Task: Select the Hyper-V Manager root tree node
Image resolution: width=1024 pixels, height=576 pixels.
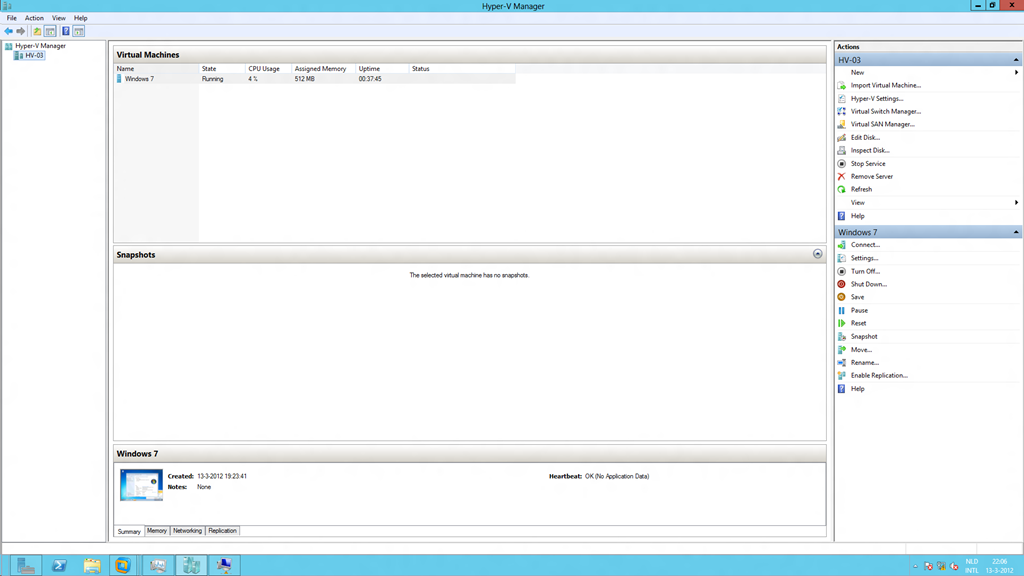Action: click(40, 46)
